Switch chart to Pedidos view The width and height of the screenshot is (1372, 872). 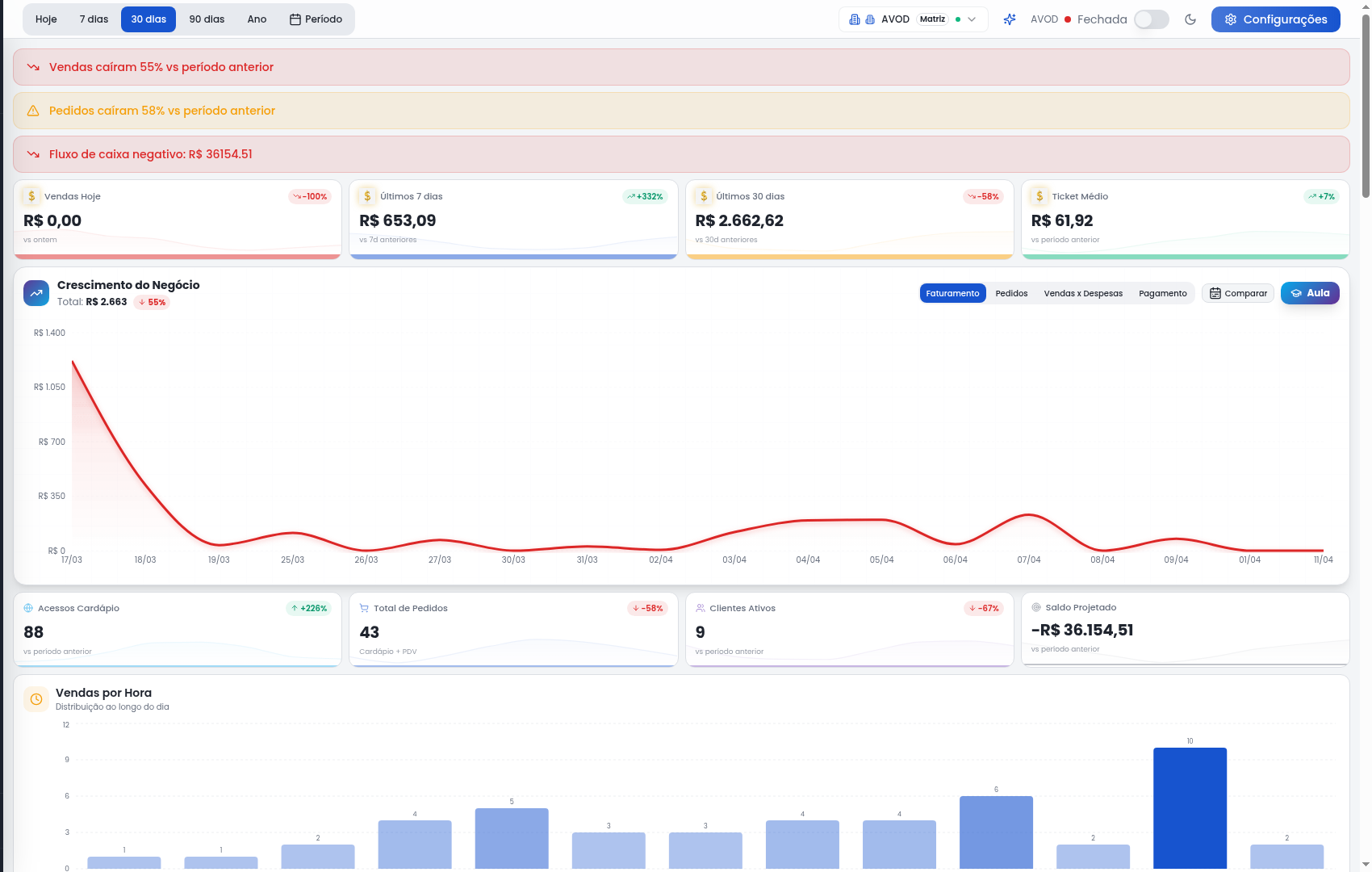click(1011, 293)
